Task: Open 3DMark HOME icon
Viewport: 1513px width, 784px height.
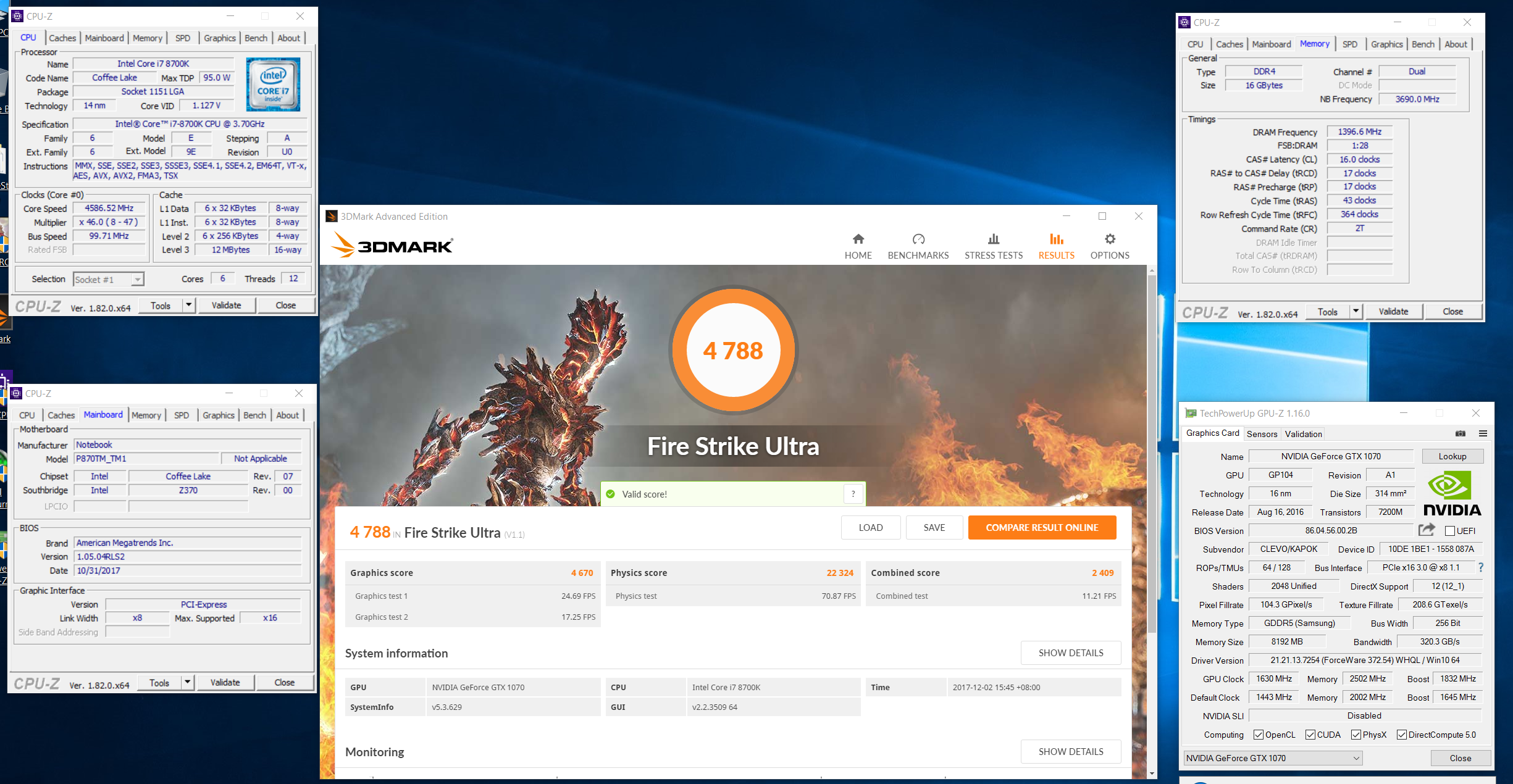Action: (x=858, y=239)
